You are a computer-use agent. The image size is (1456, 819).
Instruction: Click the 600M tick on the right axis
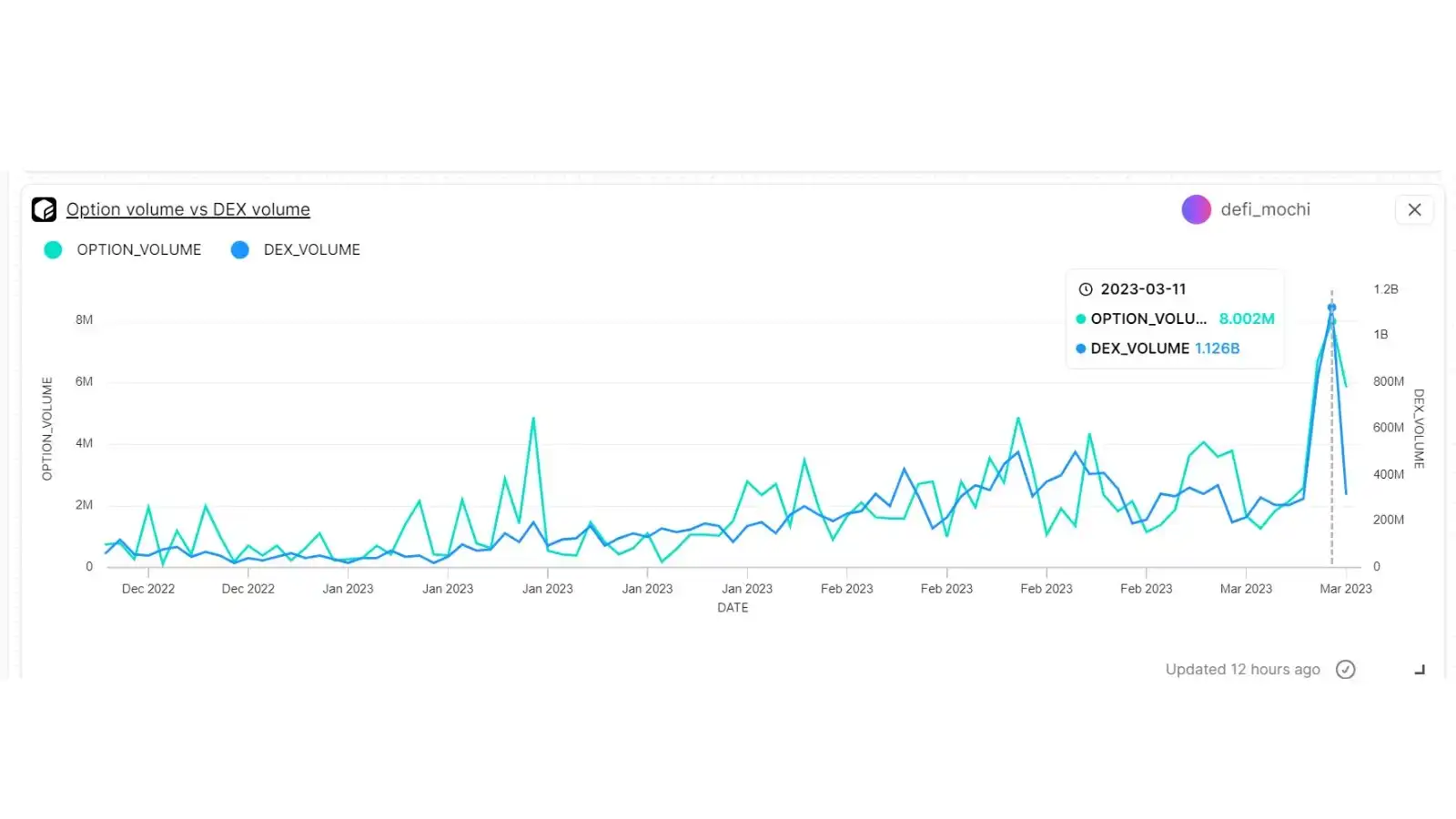pyautogui.click(x=1389, y=427)
